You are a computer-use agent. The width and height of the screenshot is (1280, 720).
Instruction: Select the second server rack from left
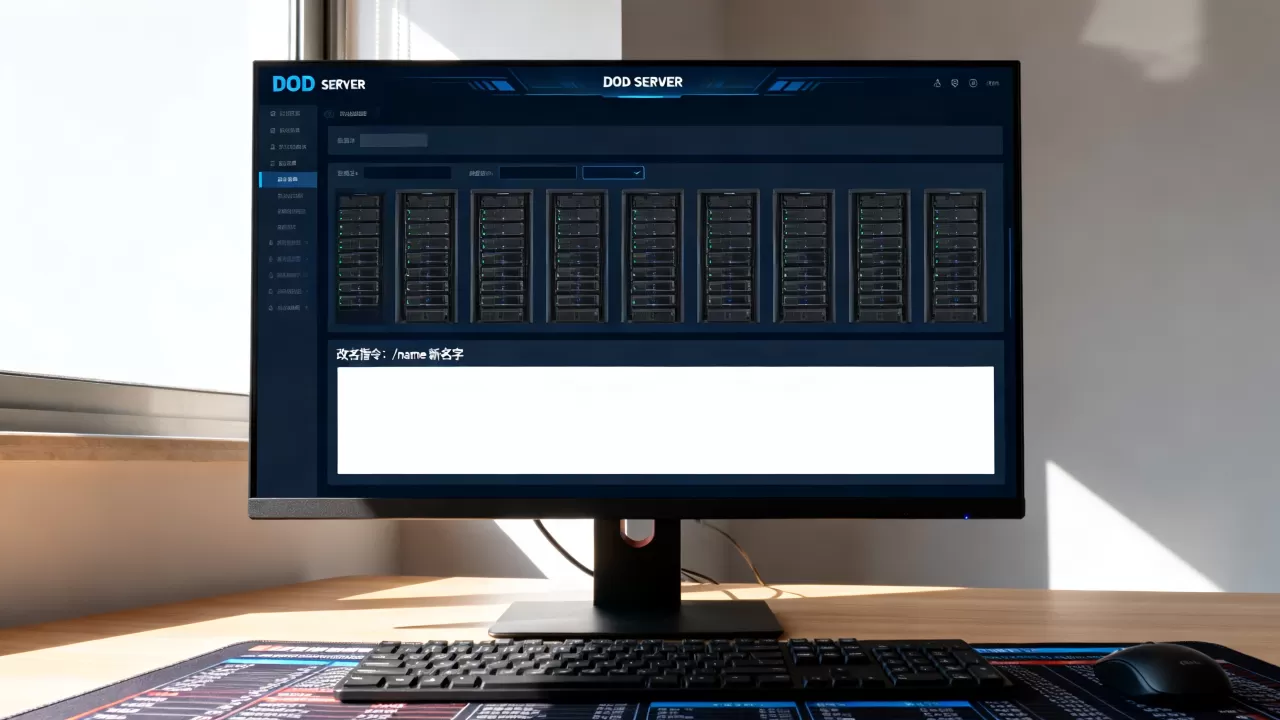427,256
